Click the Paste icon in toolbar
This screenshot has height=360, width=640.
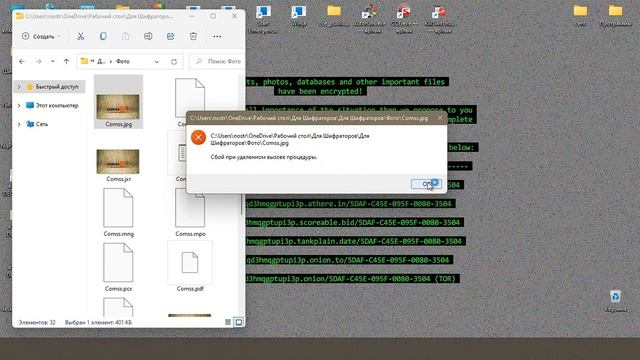125,36
